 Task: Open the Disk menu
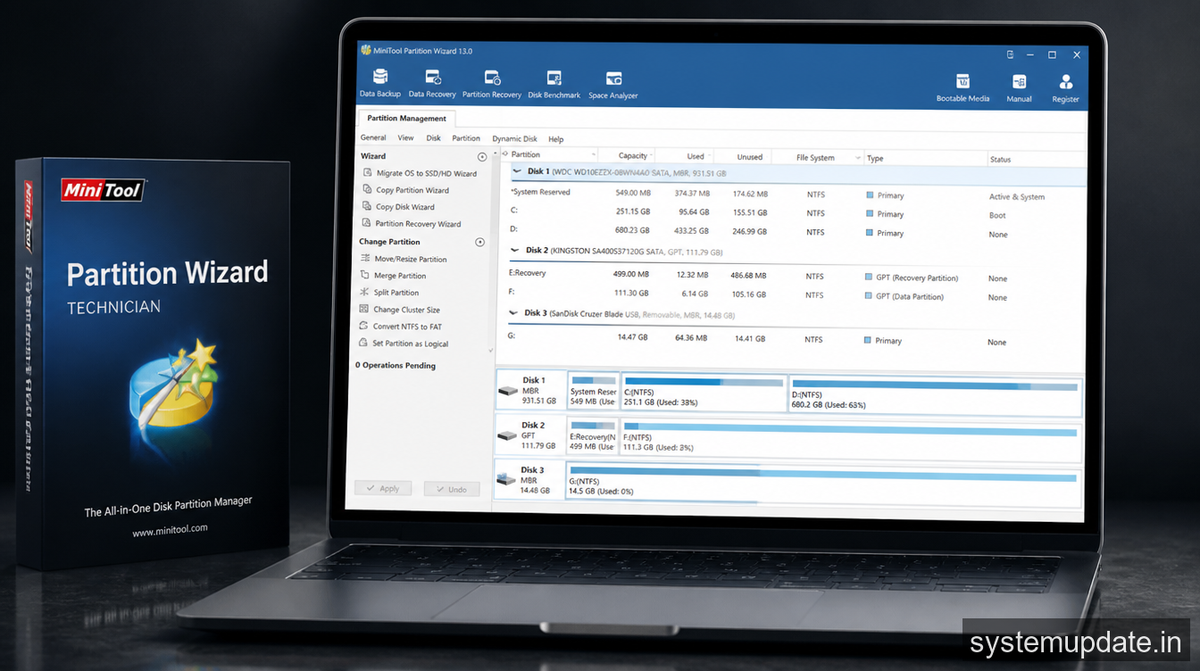click(x=433, y=138)
